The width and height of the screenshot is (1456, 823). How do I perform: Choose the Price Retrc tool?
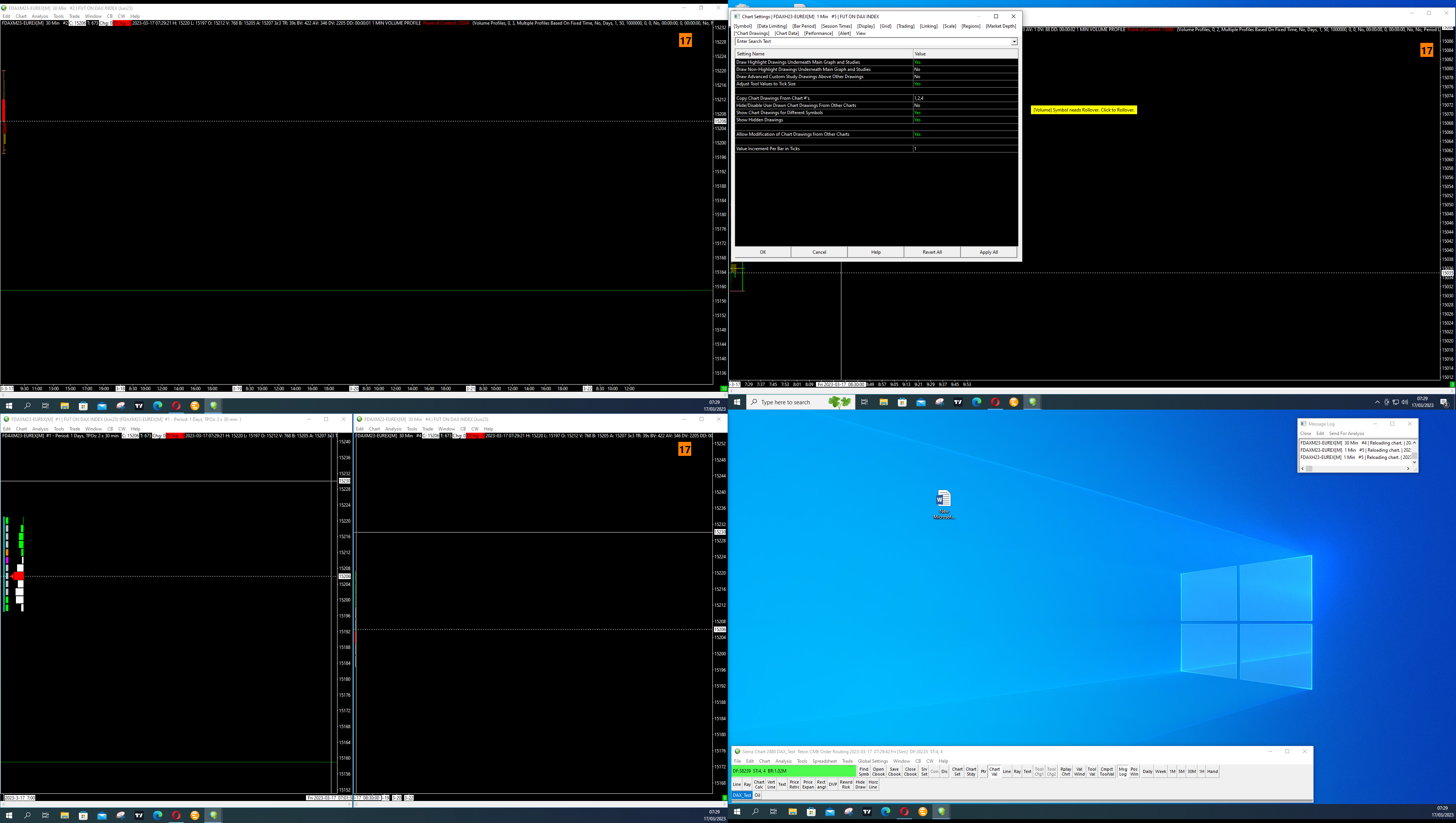[x=794, y=784]
